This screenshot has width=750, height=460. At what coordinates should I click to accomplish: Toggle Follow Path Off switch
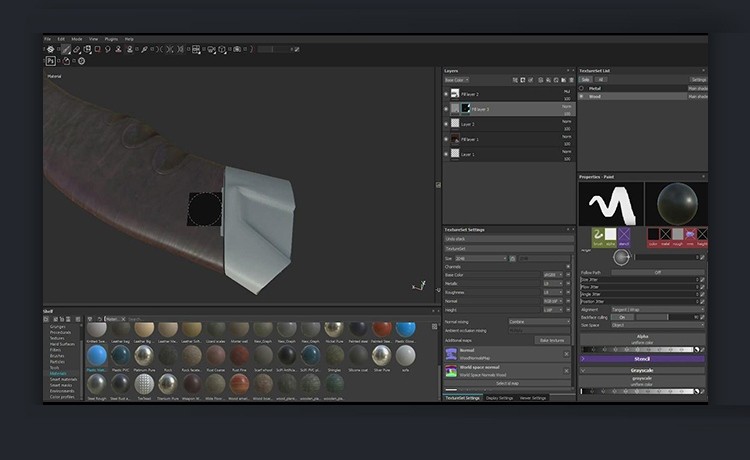click(x=658, y=273)
